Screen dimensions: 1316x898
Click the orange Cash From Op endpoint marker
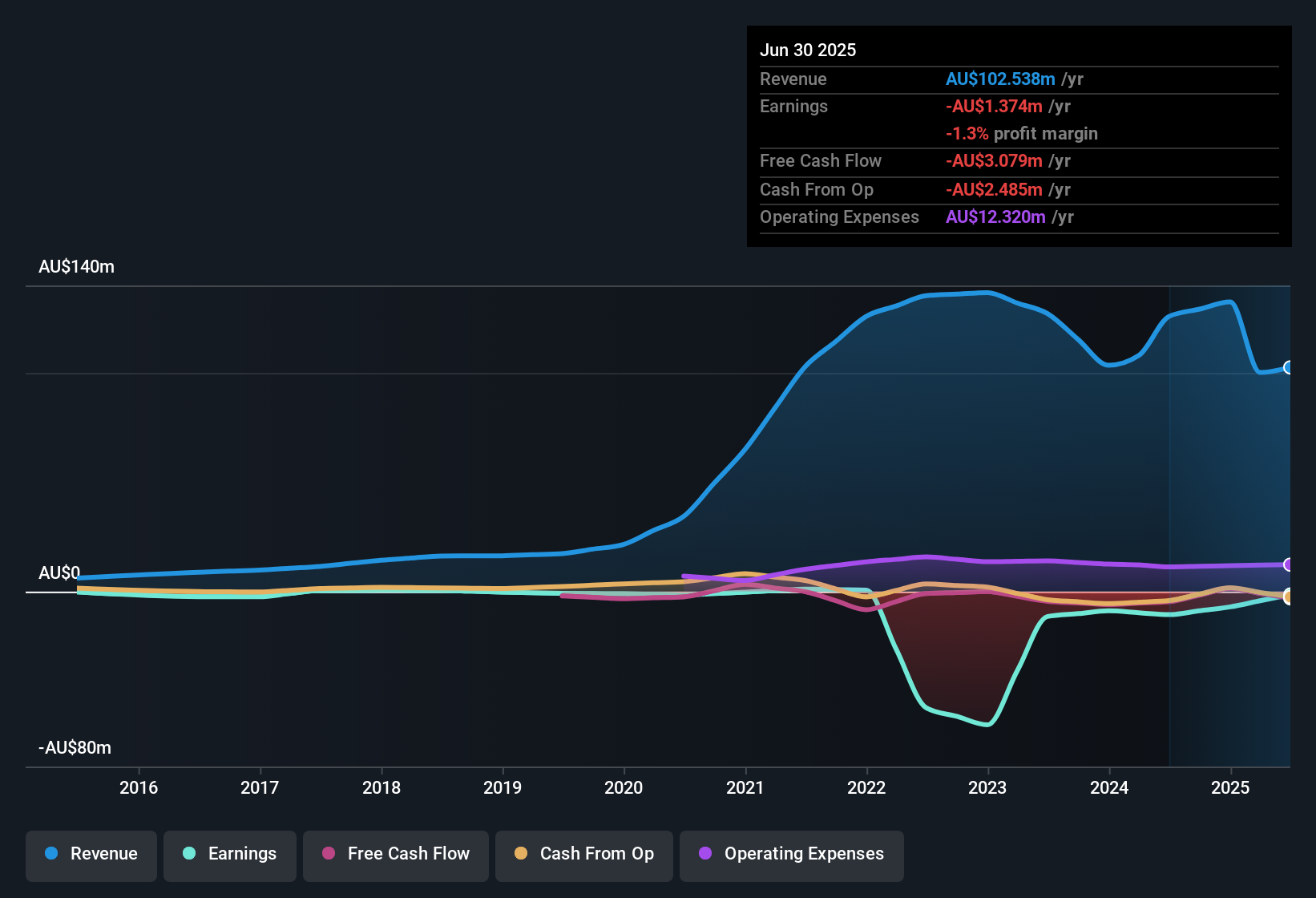click(x=1289, y=597)
